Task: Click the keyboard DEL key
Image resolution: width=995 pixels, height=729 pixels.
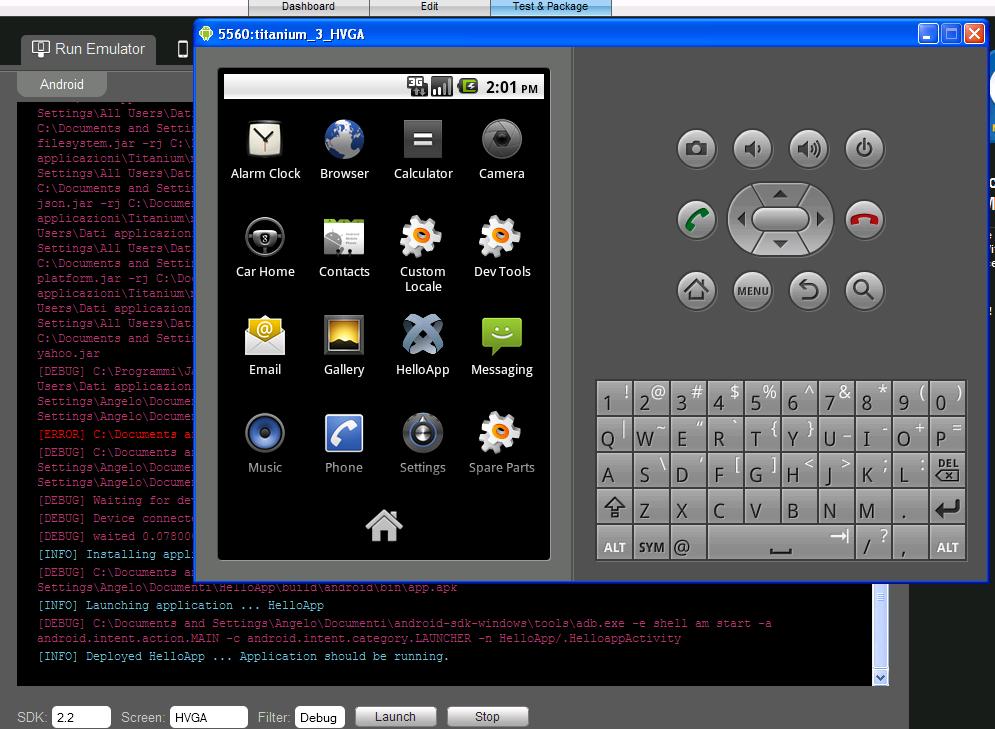Action: point(947,470)
